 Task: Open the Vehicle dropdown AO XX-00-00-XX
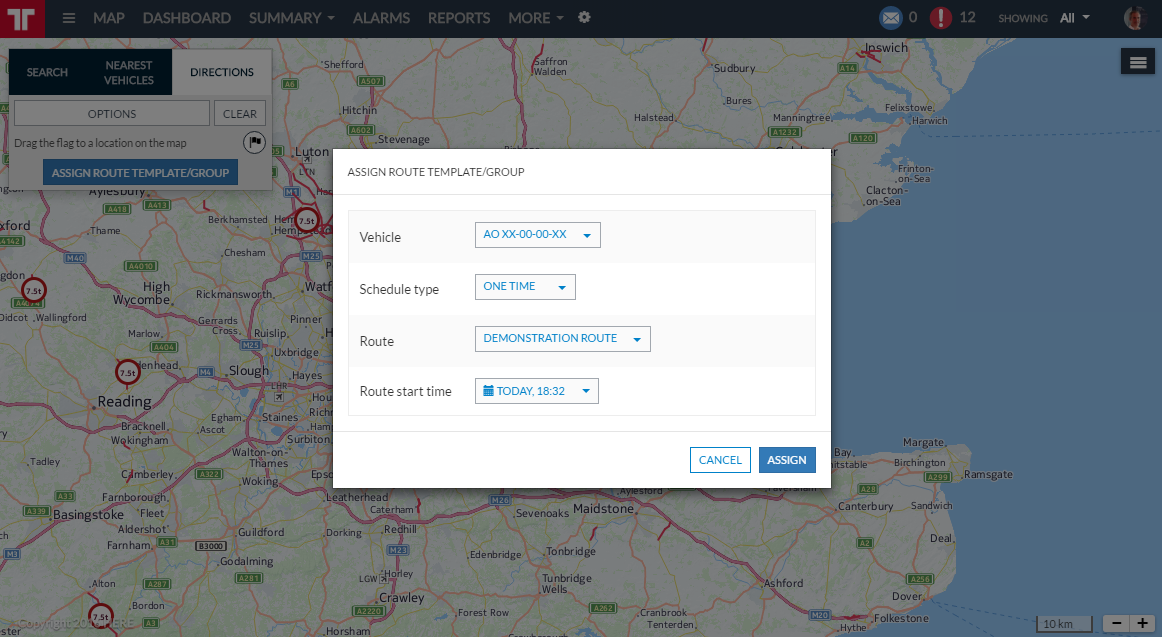click(x=537, y=235)
